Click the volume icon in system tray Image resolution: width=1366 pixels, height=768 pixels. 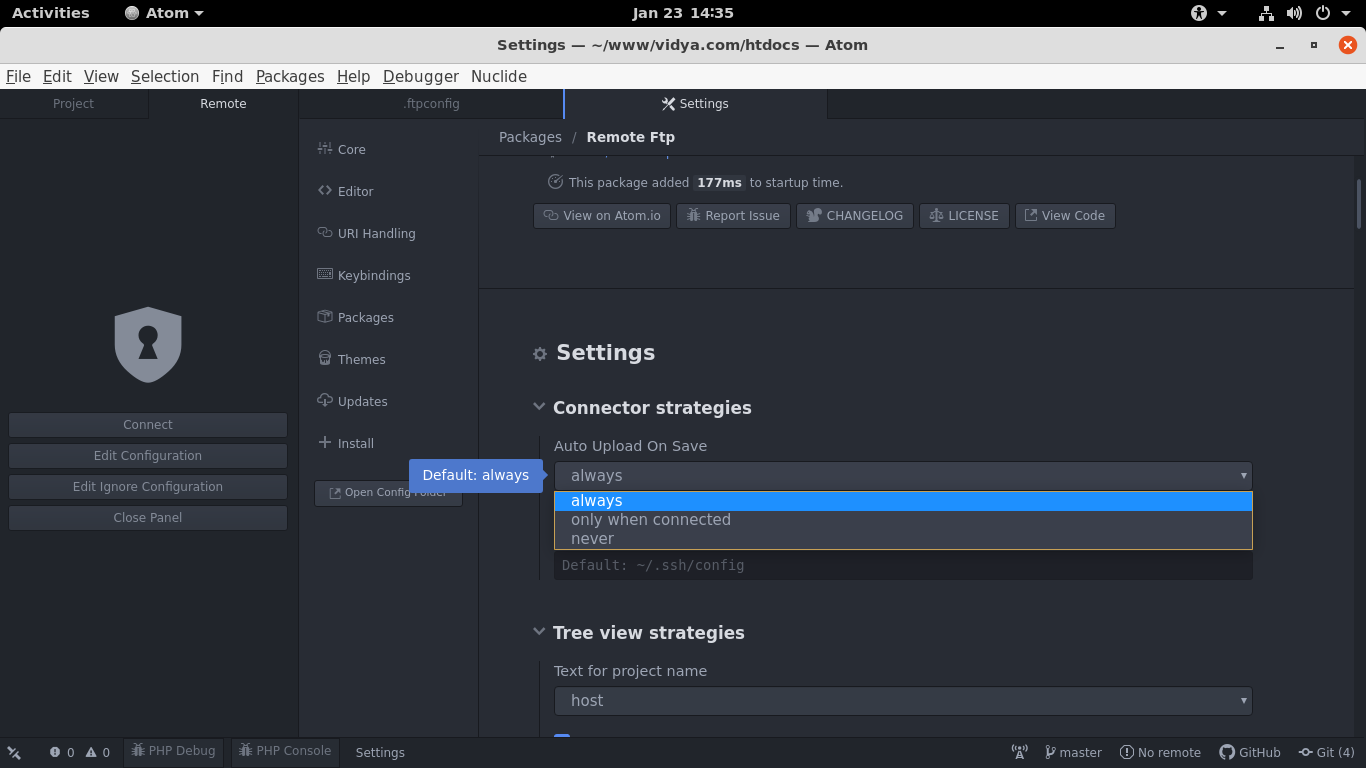(x=1294, y=13)
